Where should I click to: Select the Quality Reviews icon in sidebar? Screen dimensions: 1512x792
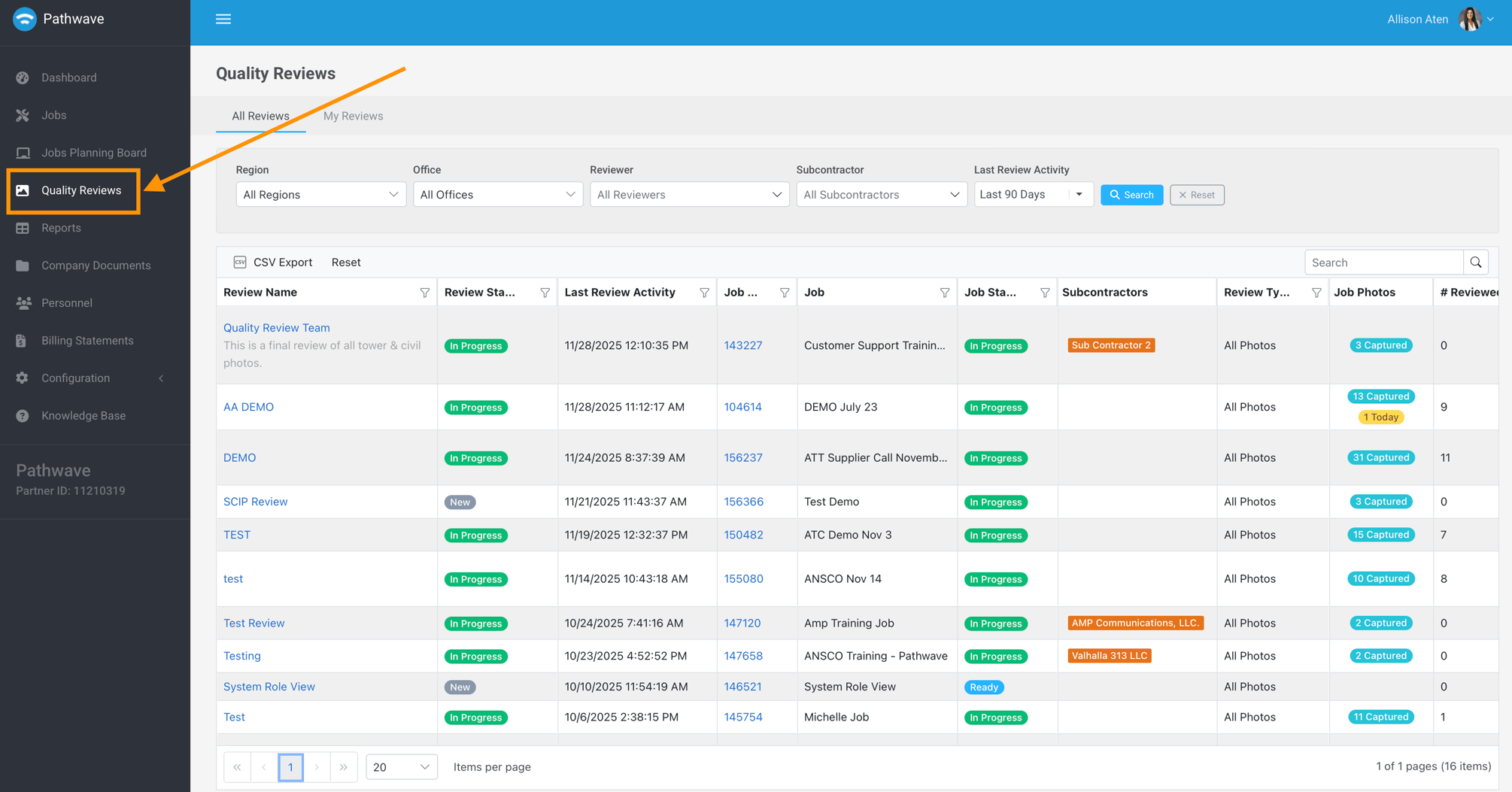point(23,190)
